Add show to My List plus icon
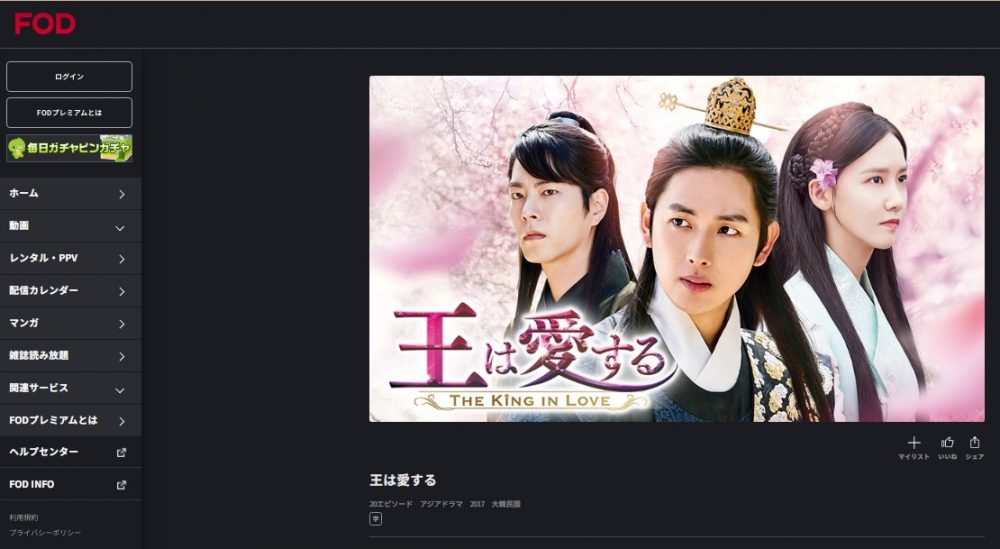The image size is (1000, 549). [914, 443]
